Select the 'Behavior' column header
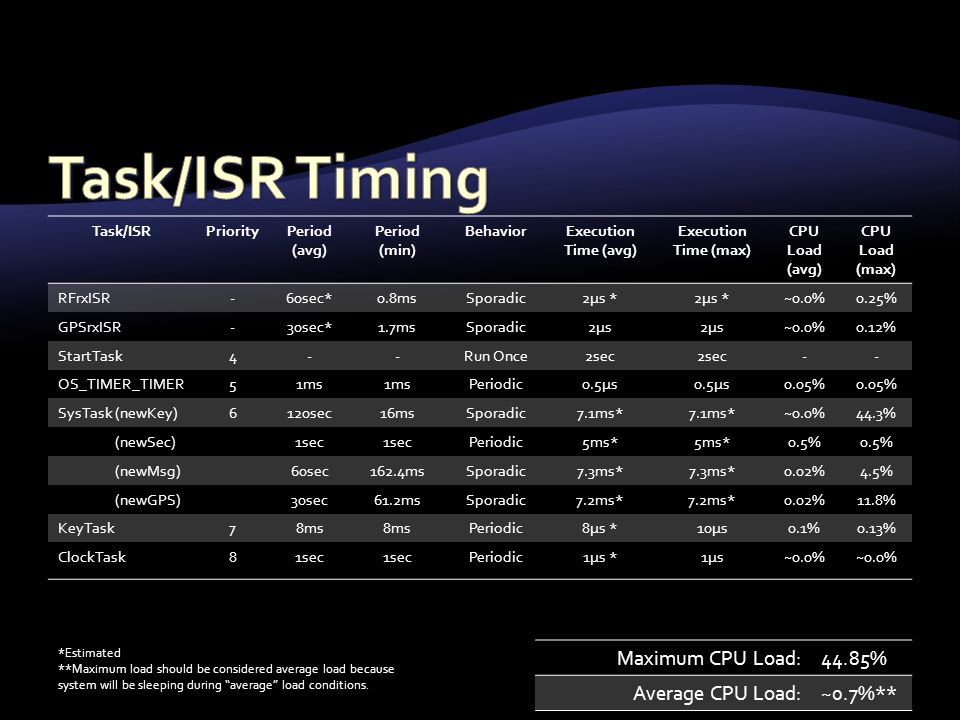The height and width of the screenshot is (720, 960). click(495, 231)
